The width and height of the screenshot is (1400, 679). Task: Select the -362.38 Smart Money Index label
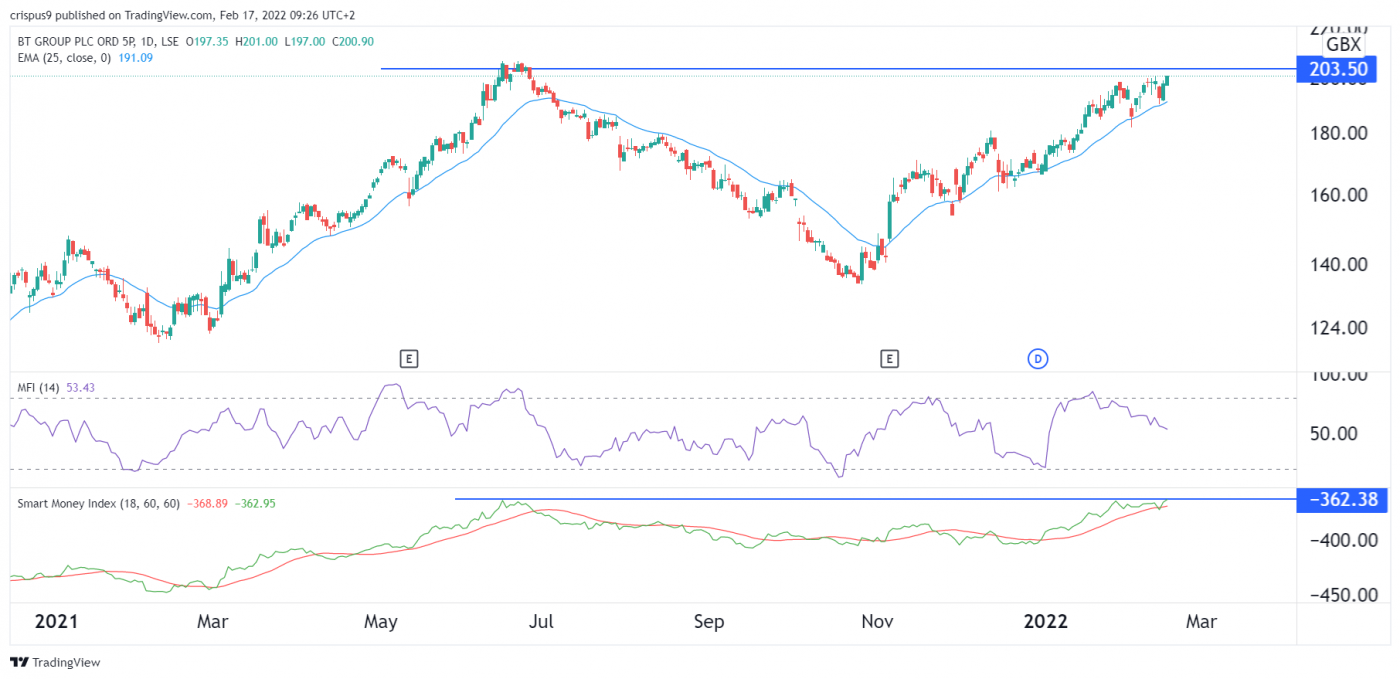coord(1343,499)
